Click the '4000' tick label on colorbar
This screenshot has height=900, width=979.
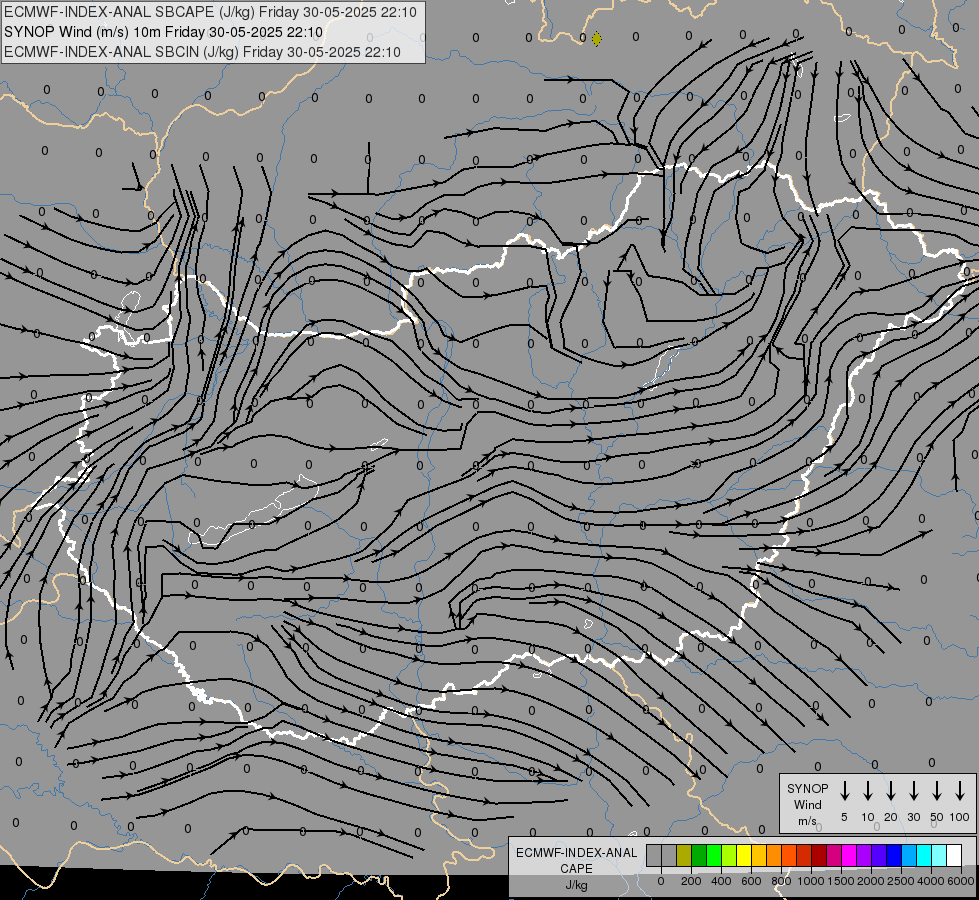click(931, 881)
